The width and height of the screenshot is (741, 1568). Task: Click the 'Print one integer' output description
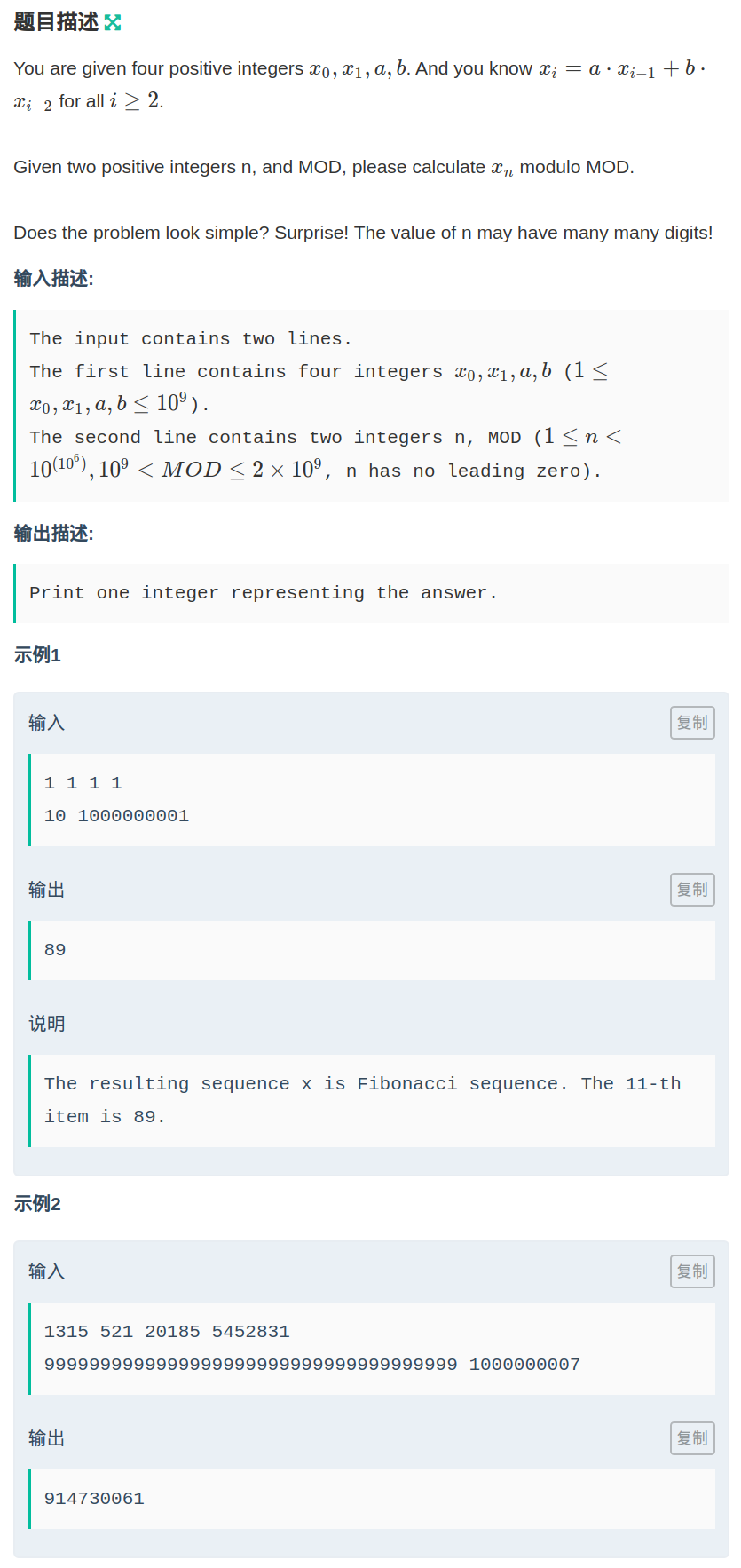point(263,593)
